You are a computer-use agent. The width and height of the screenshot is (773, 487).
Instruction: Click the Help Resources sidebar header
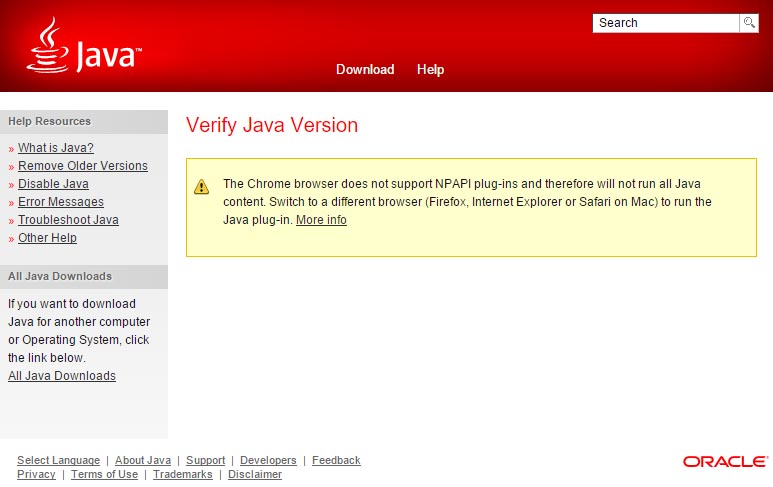tap(84, 121)
